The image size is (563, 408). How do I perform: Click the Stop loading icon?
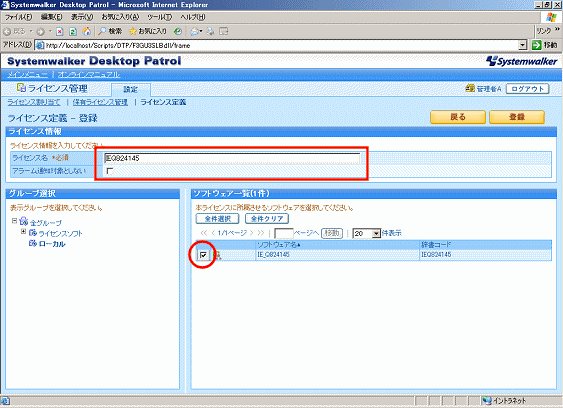pos(60,32)
